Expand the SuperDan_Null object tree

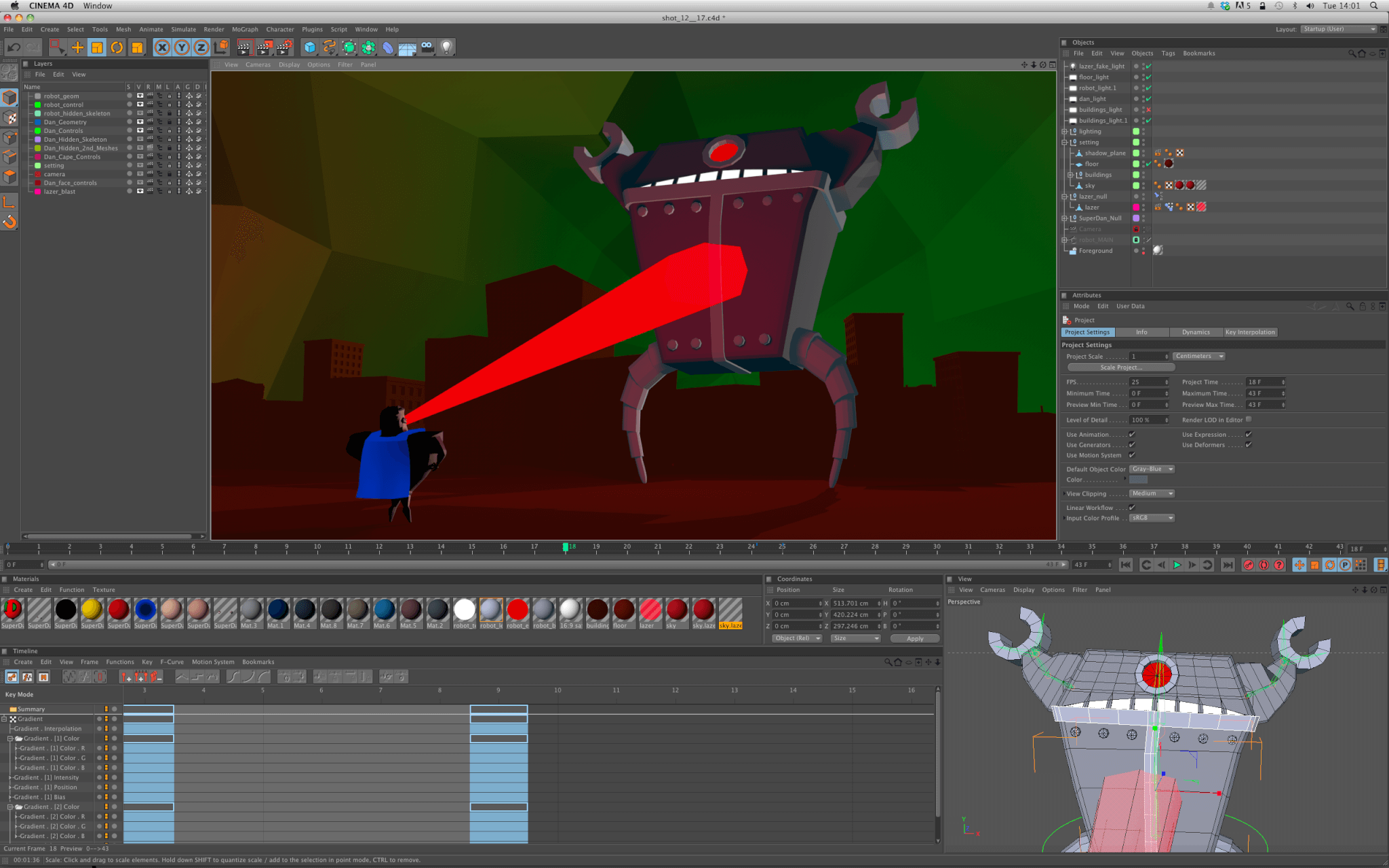pyautogui.click(x=1065, y=218)
